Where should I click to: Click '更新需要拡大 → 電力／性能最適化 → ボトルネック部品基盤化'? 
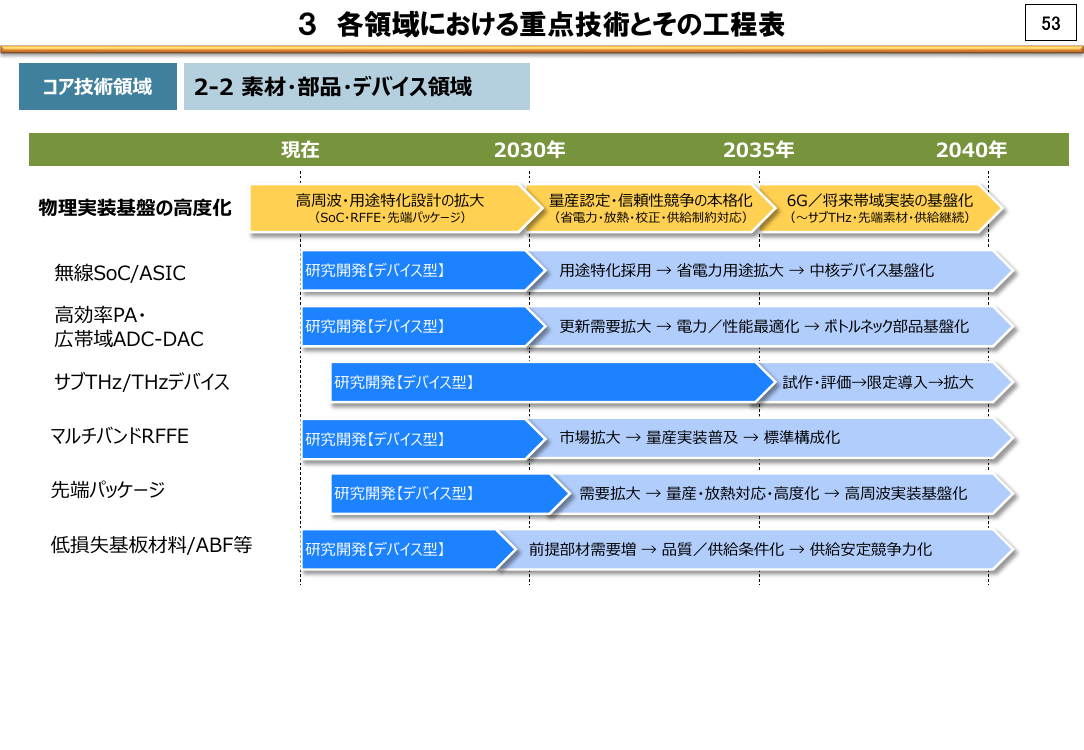764,326
